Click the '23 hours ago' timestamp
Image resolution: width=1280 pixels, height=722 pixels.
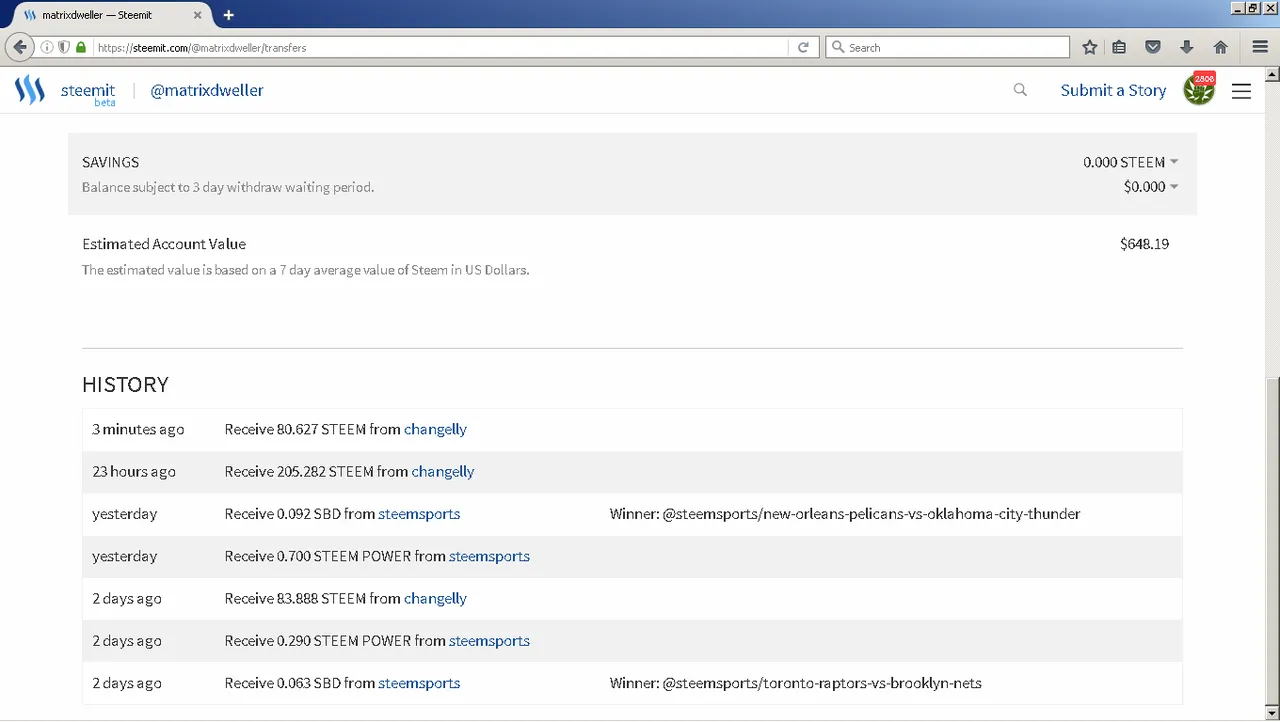click(134, 471)
